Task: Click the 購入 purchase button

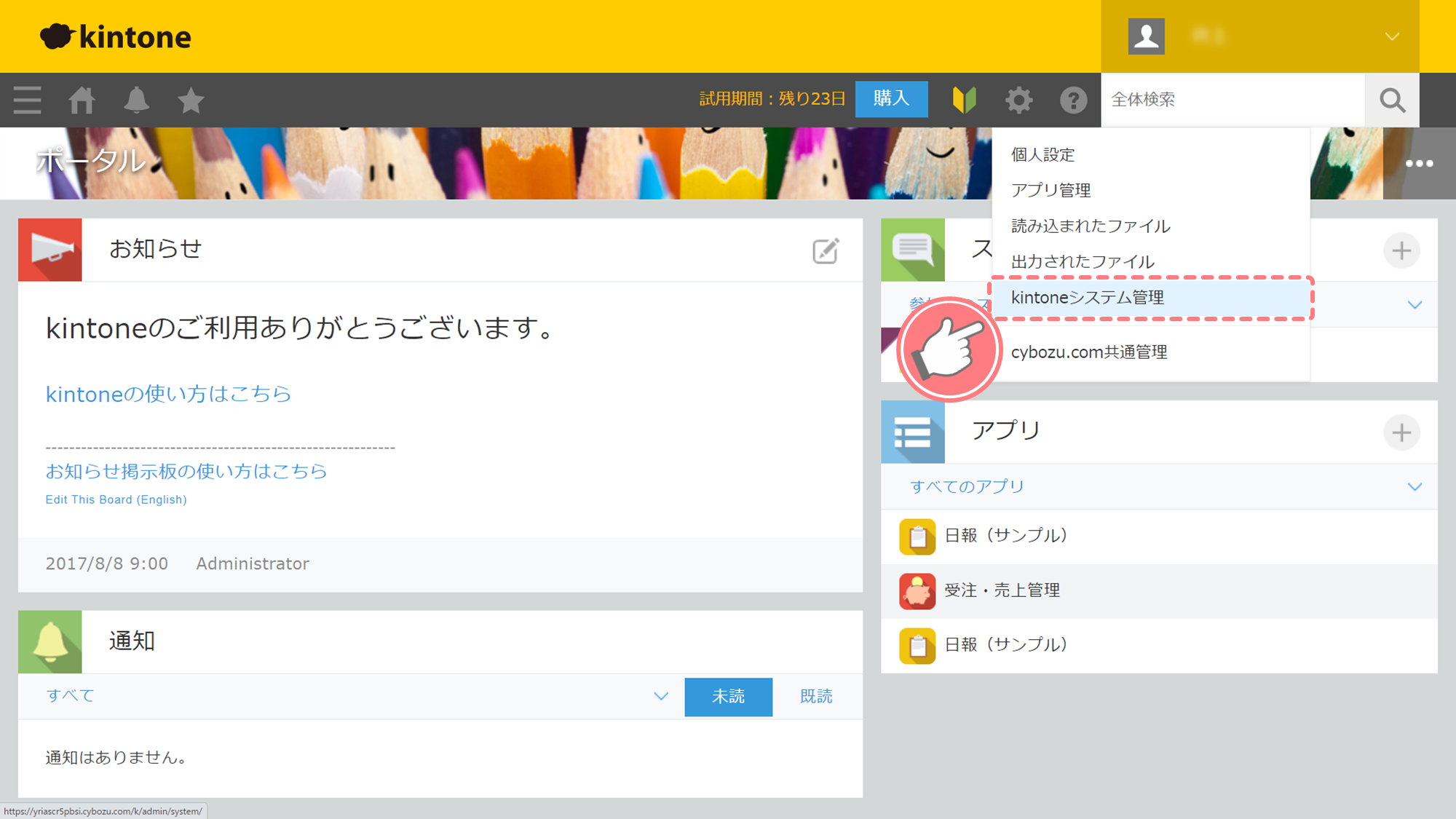Action: pyautogui.click(x=891, y=99)
